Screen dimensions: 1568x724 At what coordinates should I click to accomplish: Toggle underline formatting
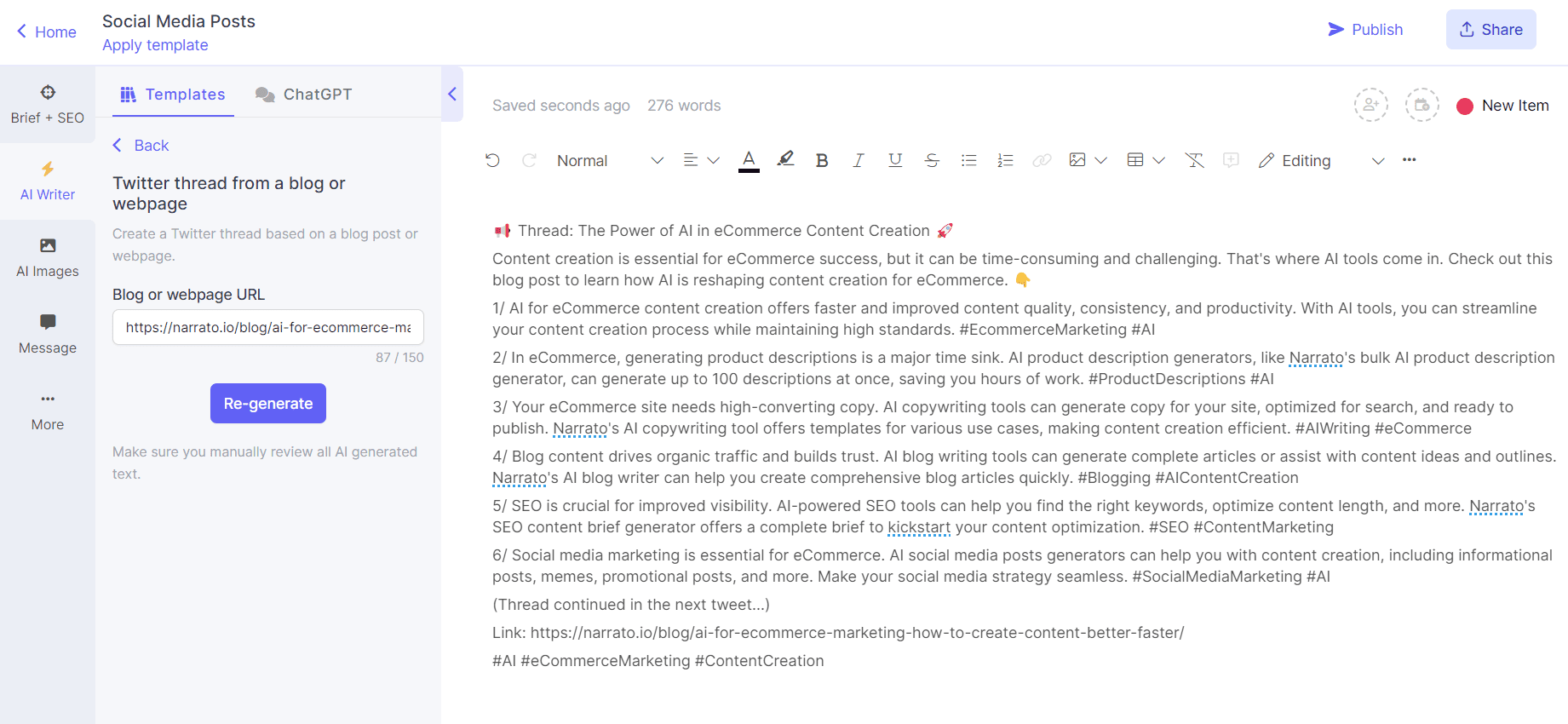895,160
